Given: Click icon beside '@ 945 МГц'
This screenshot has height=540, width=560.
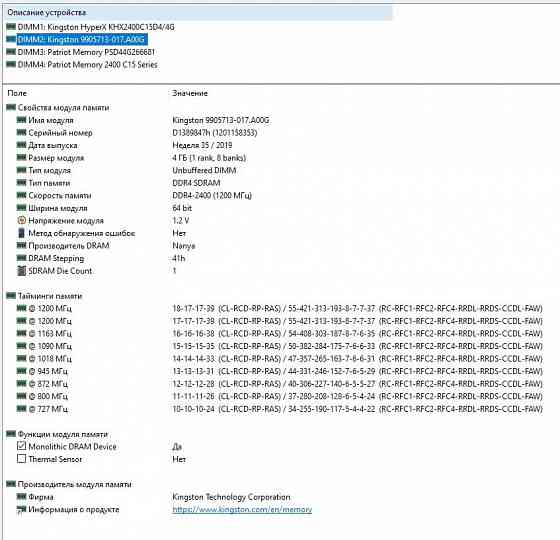Looking at the screenshot, I should 21,371.
